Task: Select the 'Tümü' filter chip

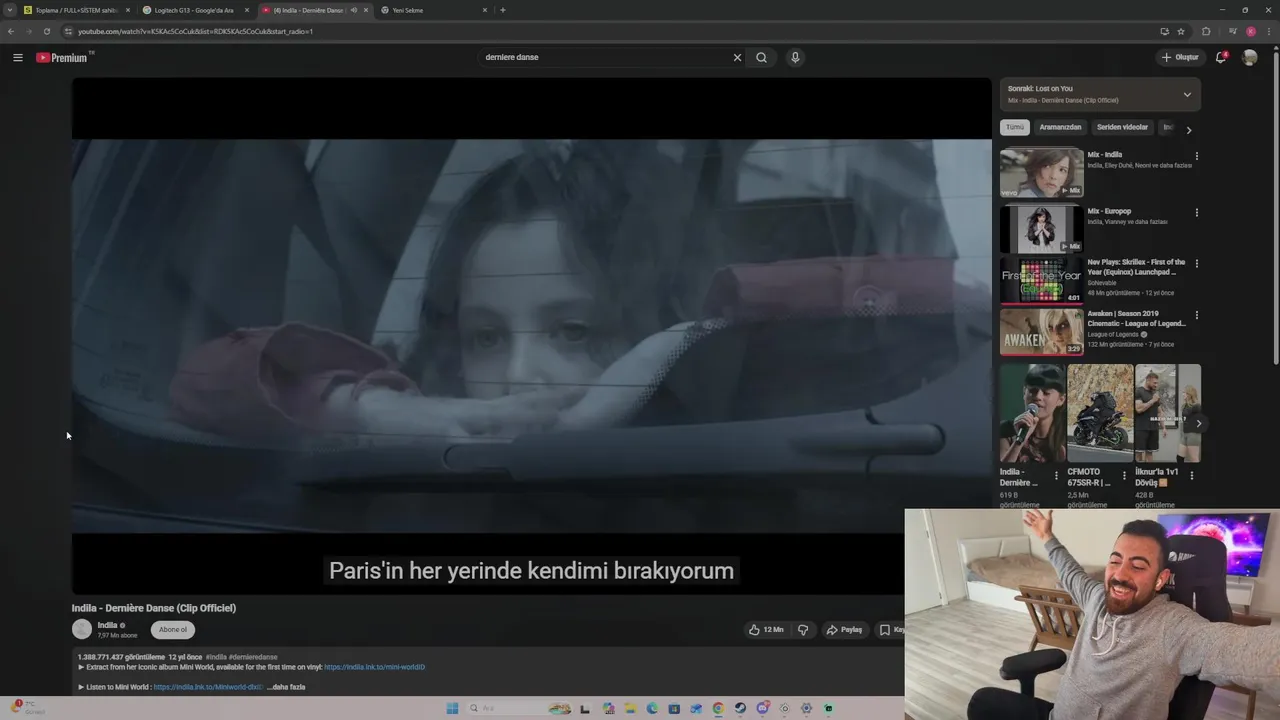Action: click(x=1015, y=127)
